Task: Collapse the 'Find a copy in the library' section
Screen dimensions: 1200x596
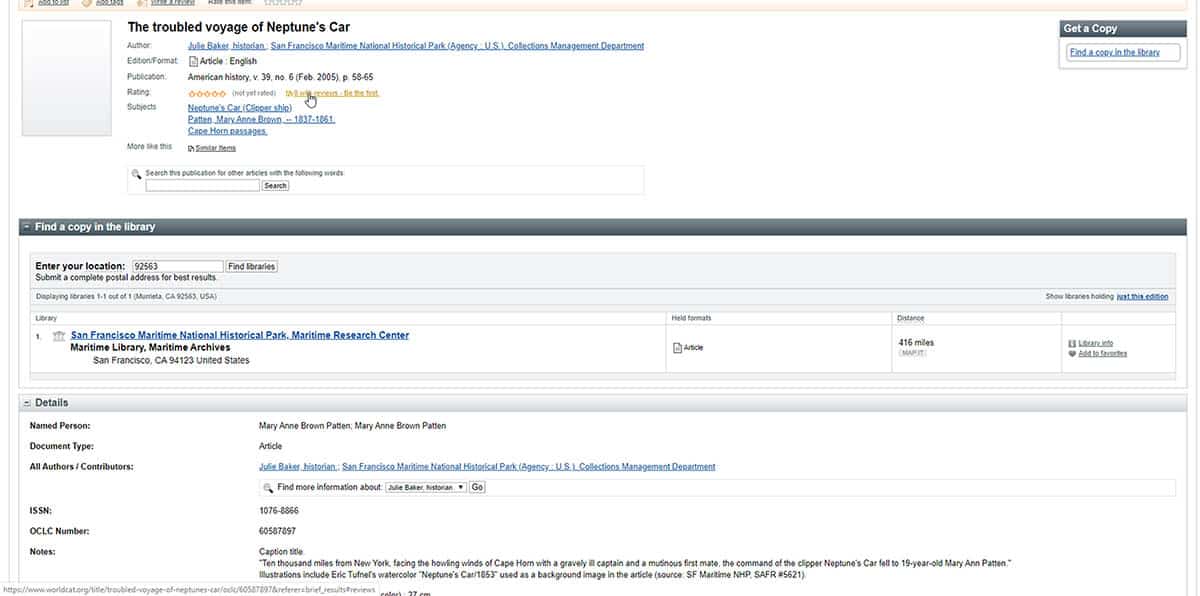Action: pyautogui.click(x=27, y=227)
